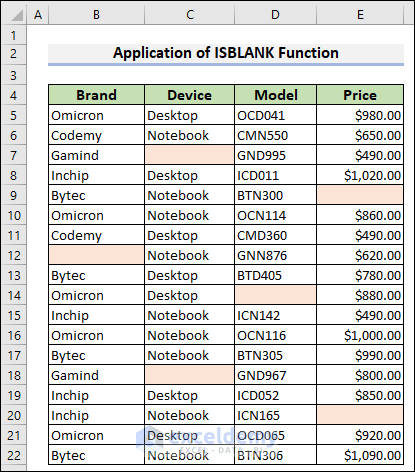Click cell with model ICD011
Image resolution: width=415 pixels, height=472 pixels.
(275, 175)
